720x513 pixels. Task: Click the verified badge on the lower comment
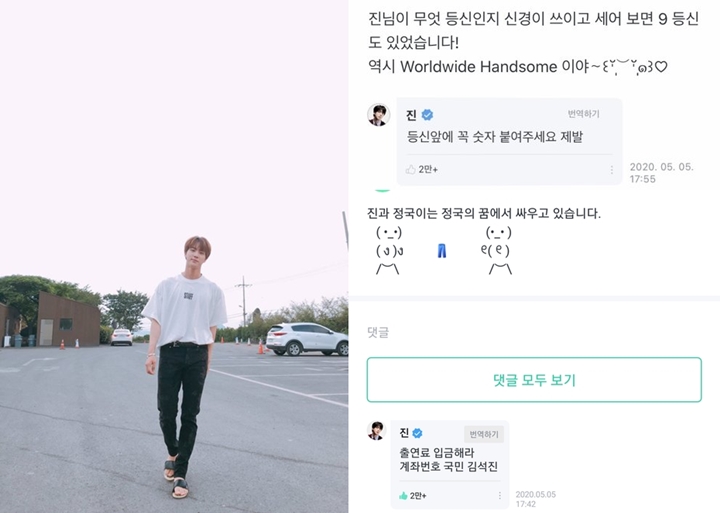tap(417, 433)
